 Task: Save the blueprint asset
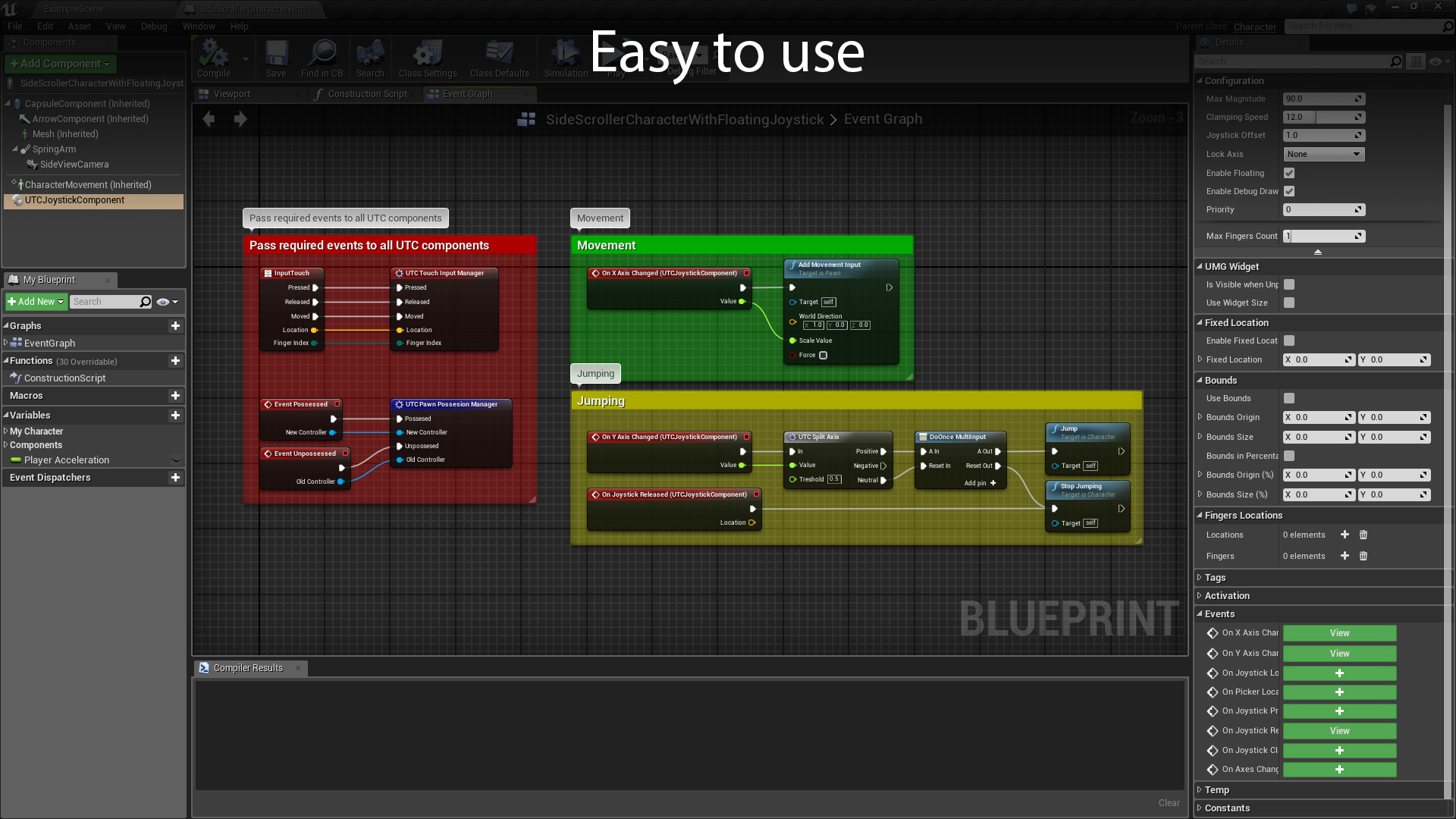[276, 58]
